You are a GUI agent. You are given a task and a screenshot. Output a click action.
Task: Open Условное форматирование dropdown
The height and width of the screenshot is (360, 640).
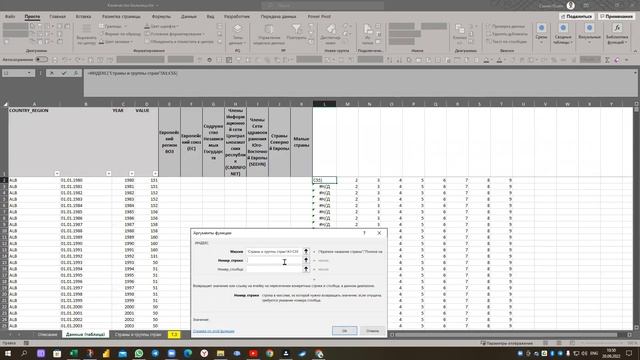176,34
